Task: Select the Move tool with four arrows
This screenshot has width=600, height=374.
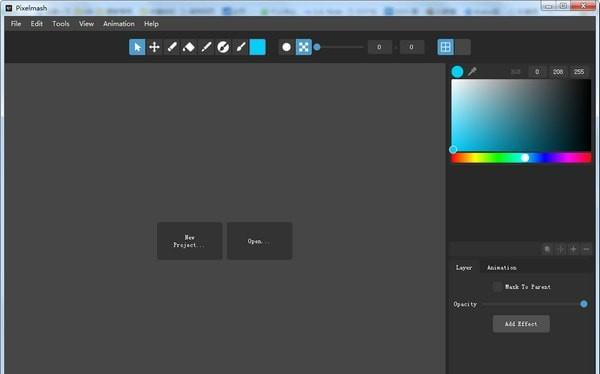Action: [154, 47]
